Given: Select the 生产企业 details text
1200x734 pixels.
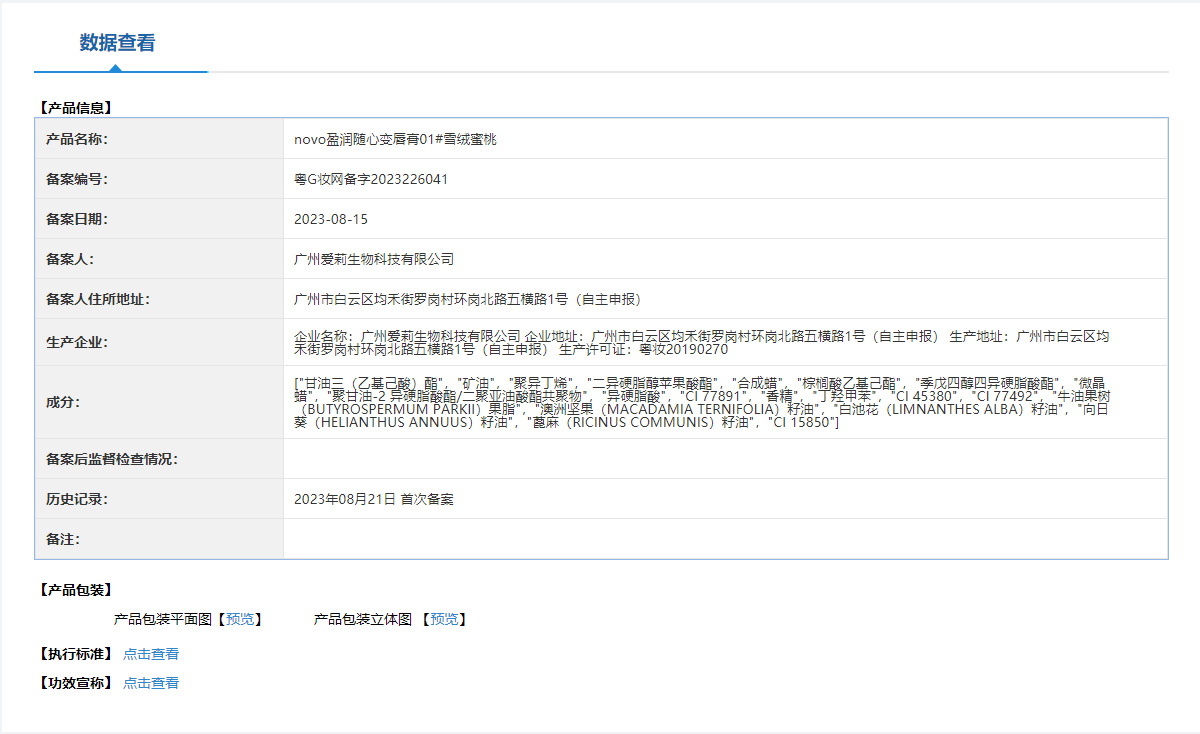Looking at the screenshot, I should pos(701,343).
